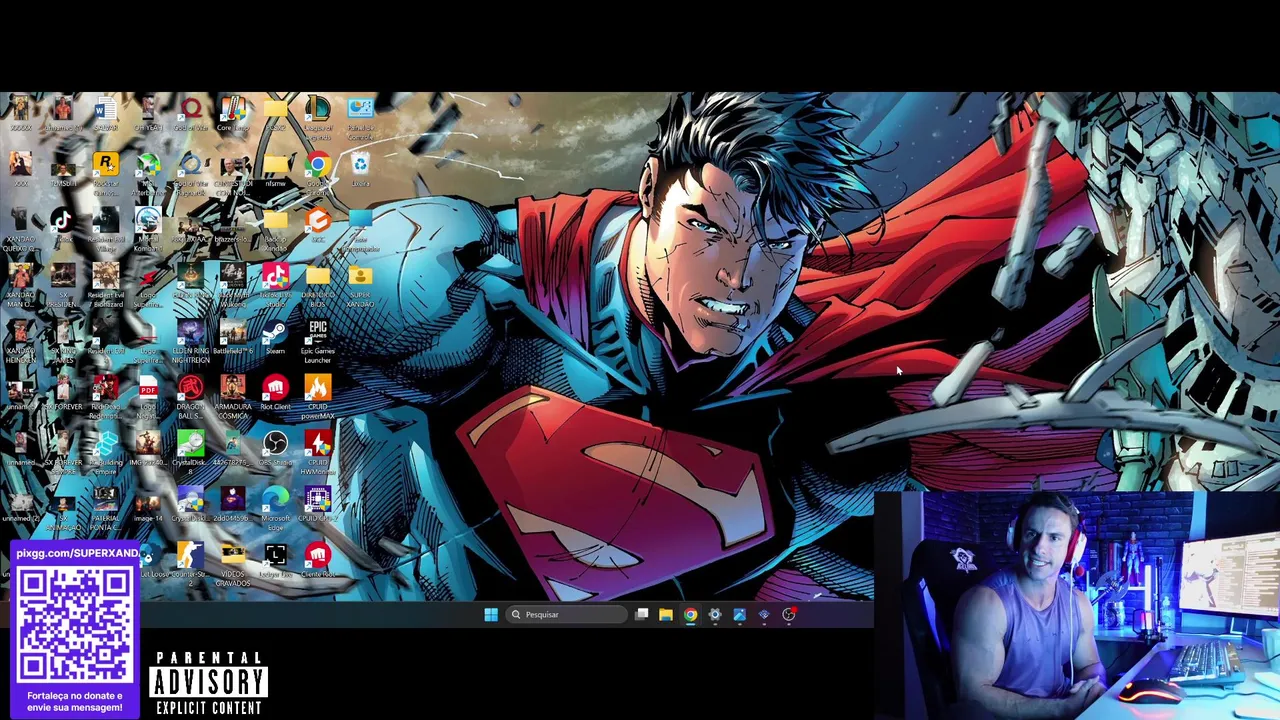
Task: Select the Counter-Strike 2 desktop shortcut
Action: pos(191,562)
